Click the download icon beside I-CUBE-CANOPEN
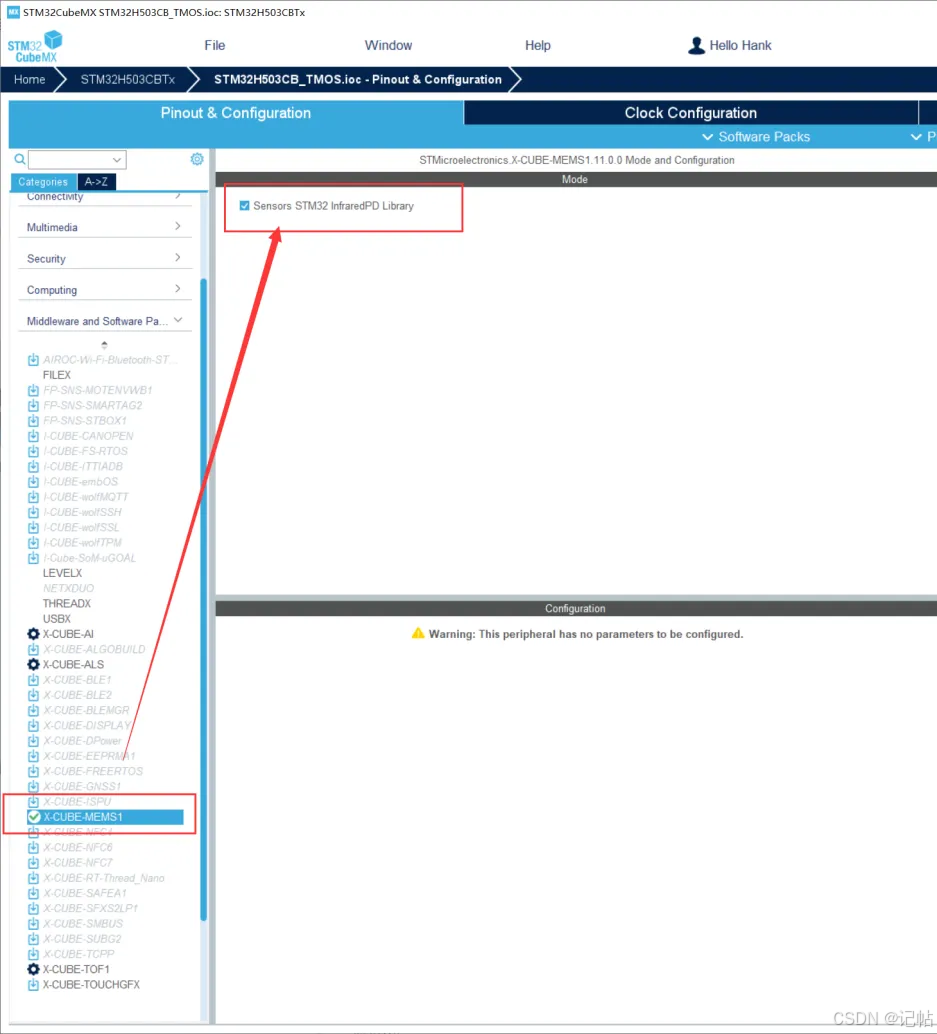 tap(33, 436)
